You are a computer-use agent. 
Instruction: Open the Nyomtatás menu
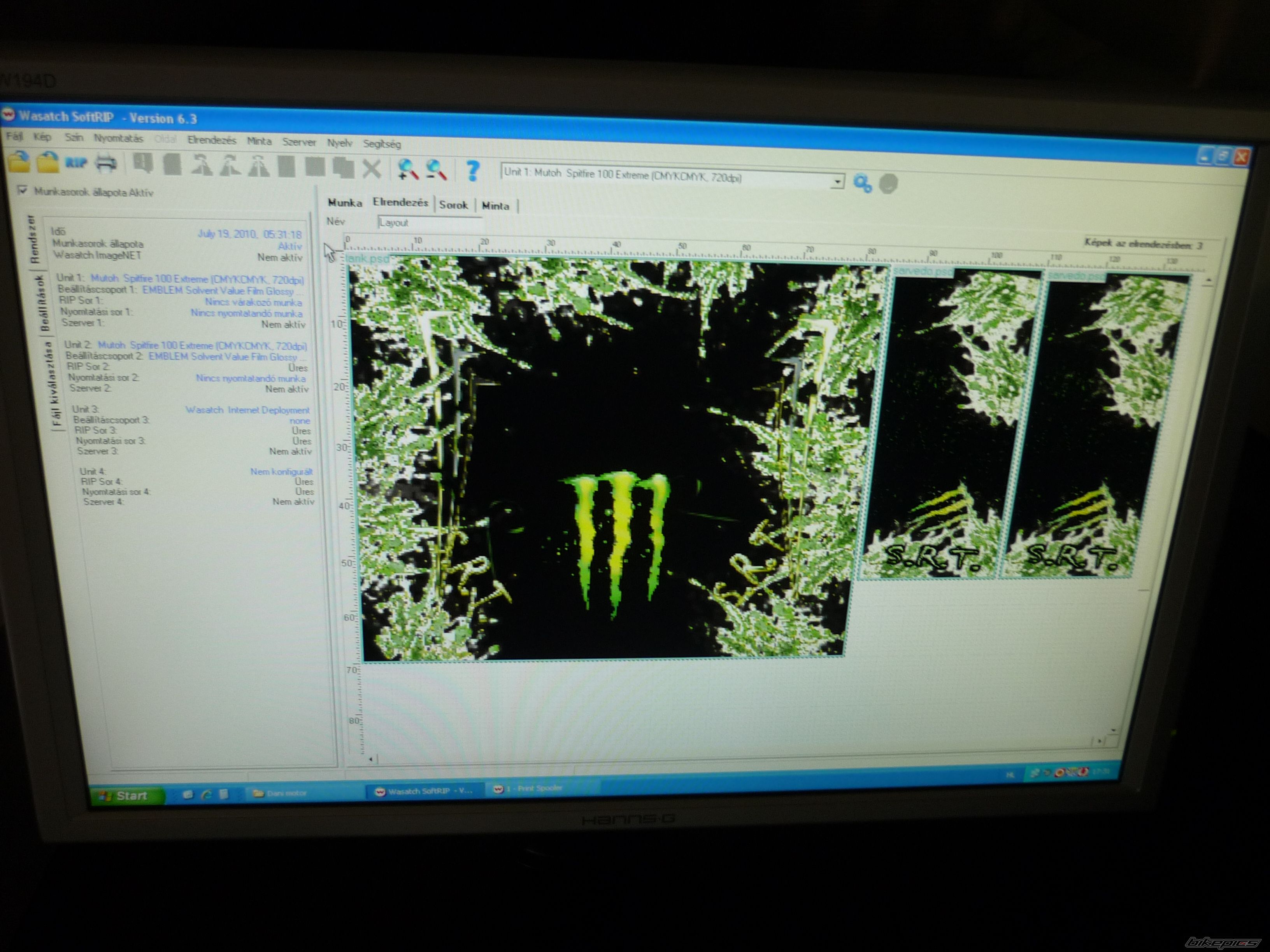tap(118, 138)
